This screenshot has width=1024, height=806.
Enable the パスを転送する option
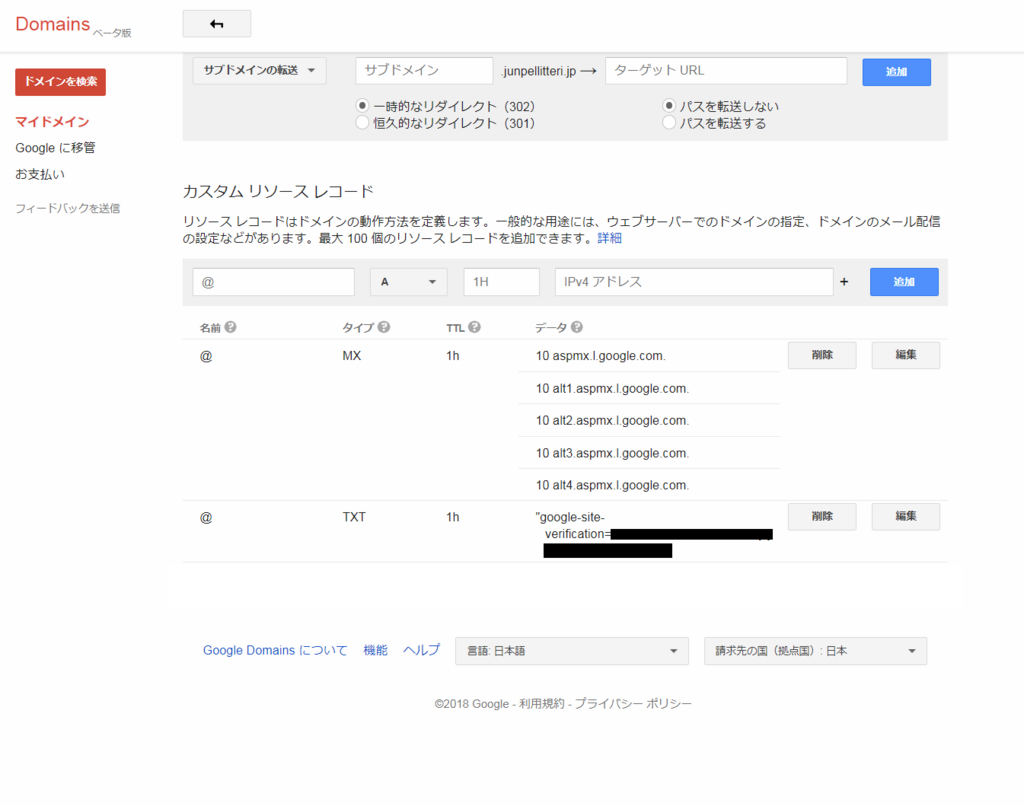point(668,122)
